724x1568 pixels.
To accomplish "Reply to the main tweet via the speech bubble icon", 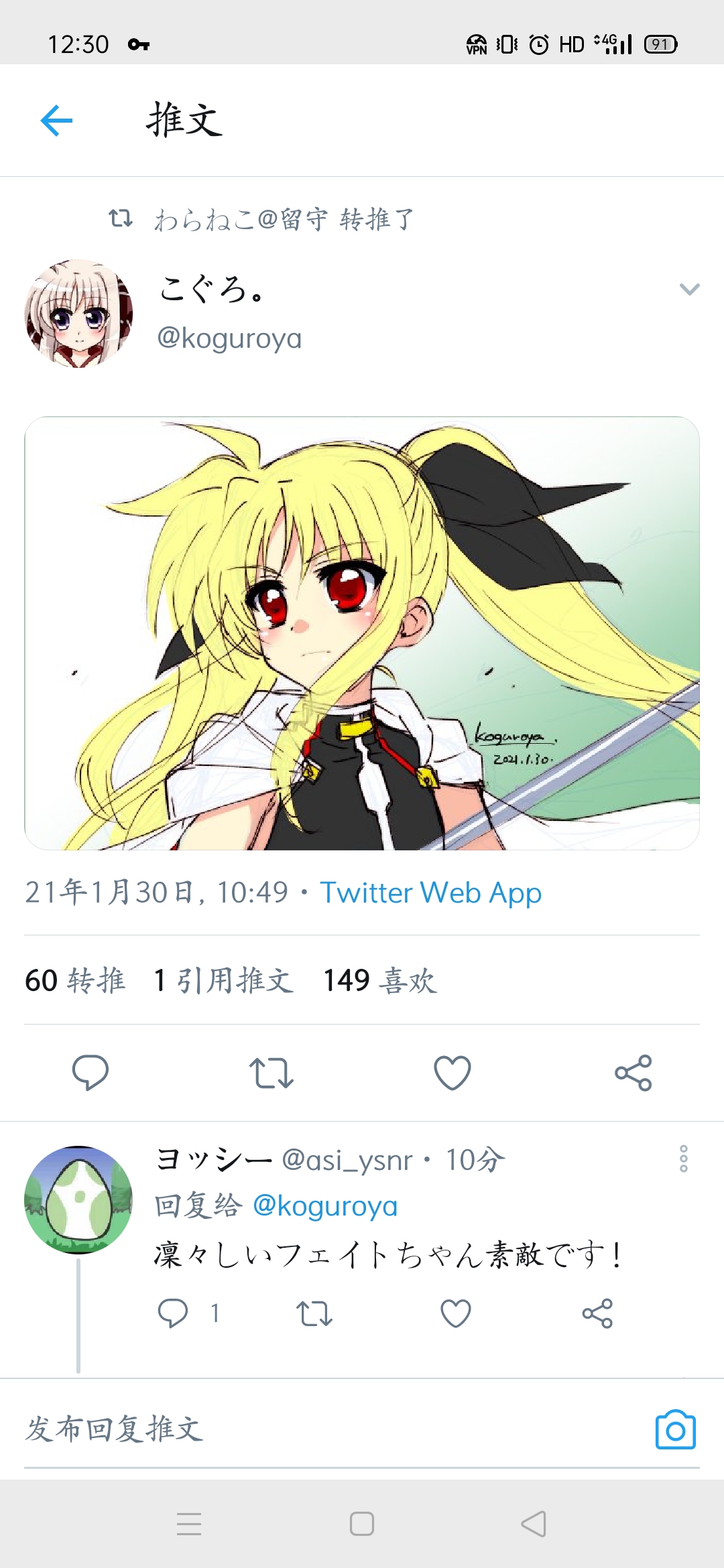I will coord(90,1072).
